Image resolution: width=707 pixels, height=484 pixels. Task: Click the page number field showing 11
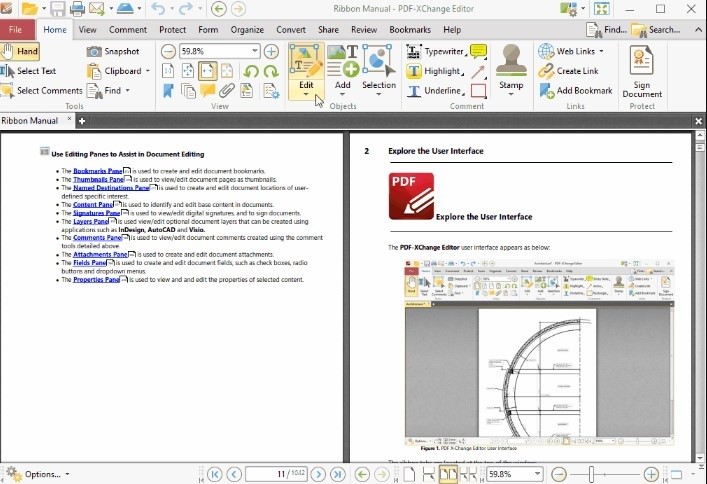276,474
